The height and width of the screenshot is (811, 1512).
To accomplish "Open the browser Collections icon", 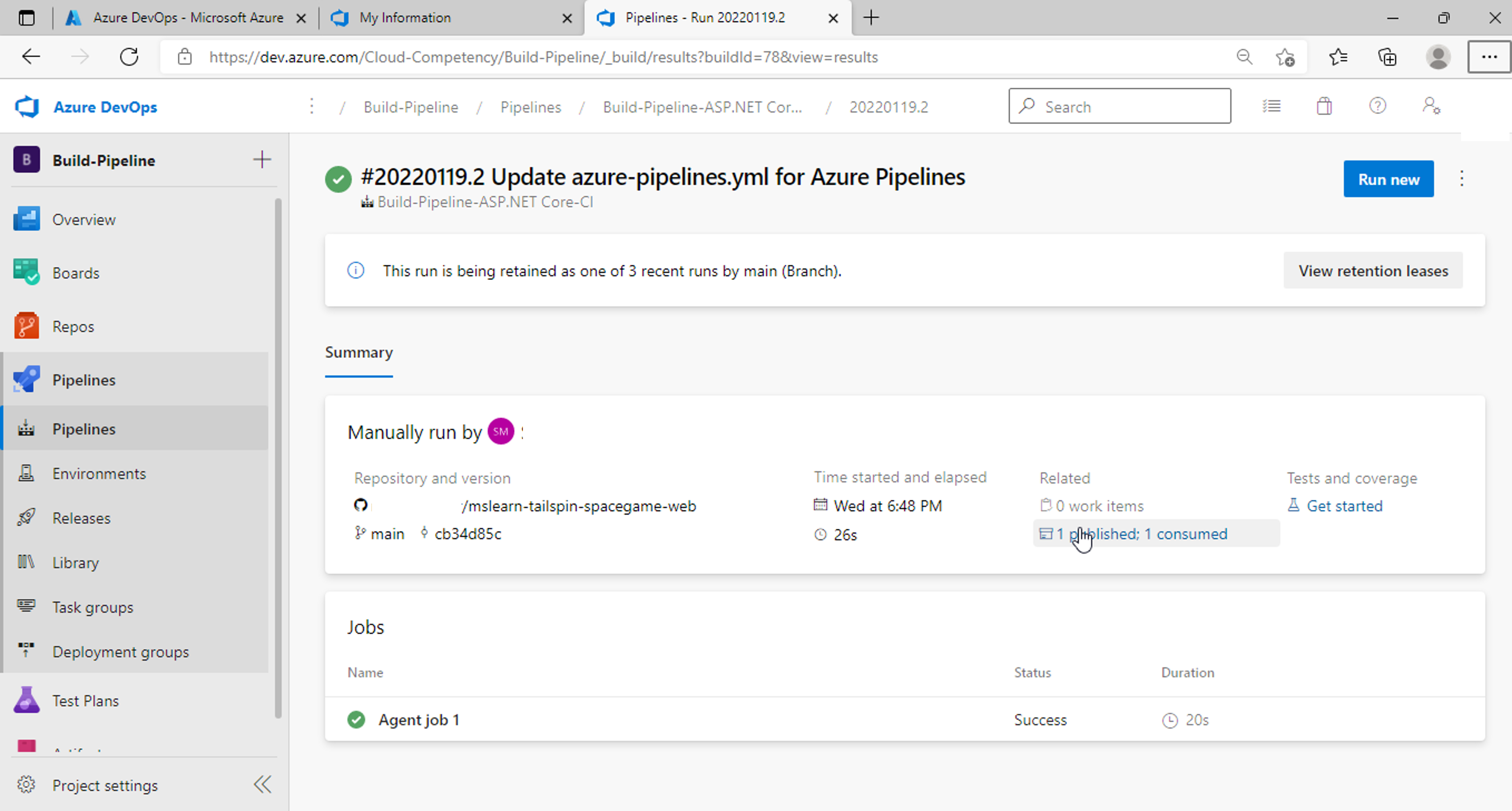I will (1388, 57).
